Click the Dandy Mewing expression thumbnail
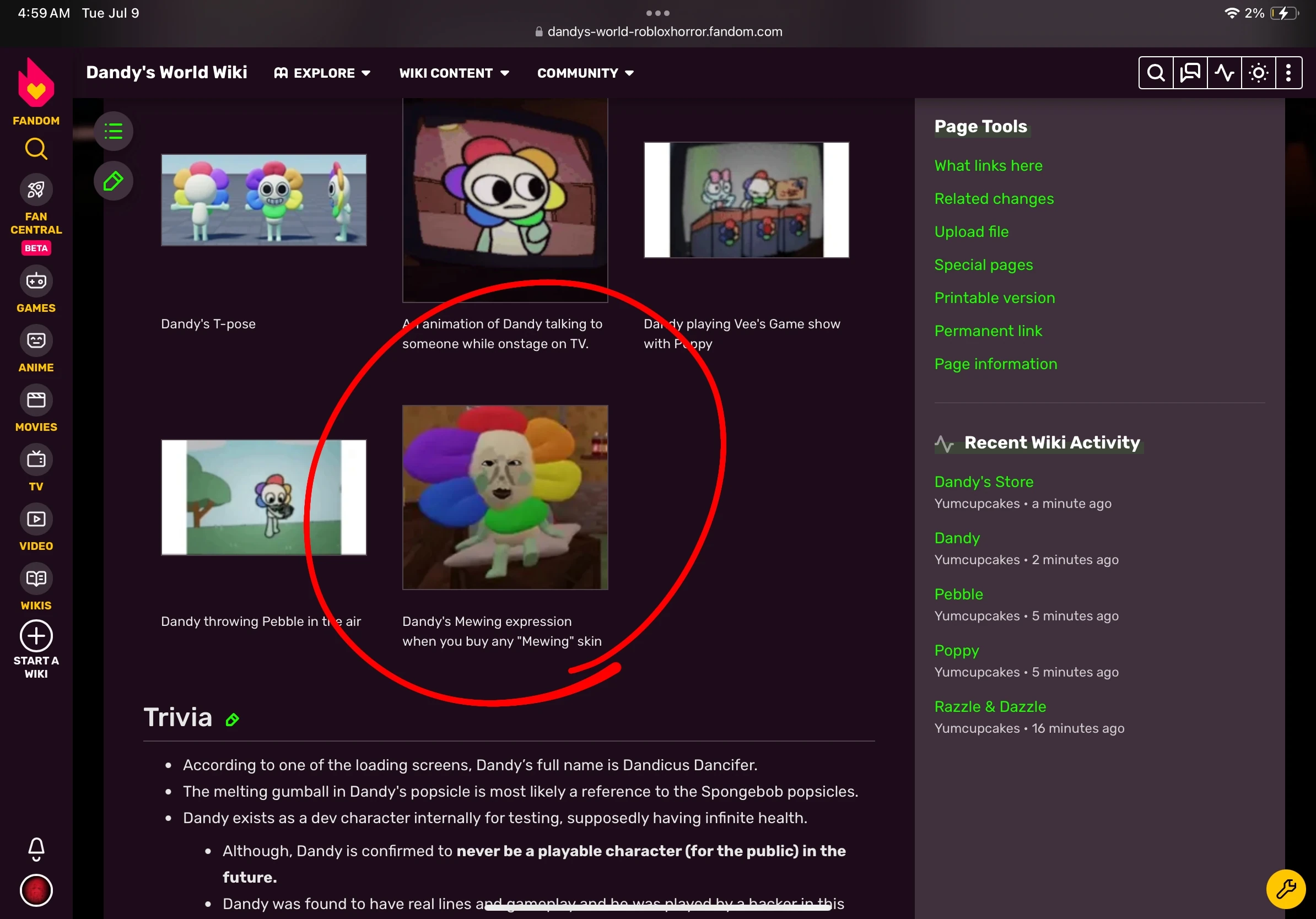Viewport: 1316px width, 919px height. (505, 497)
